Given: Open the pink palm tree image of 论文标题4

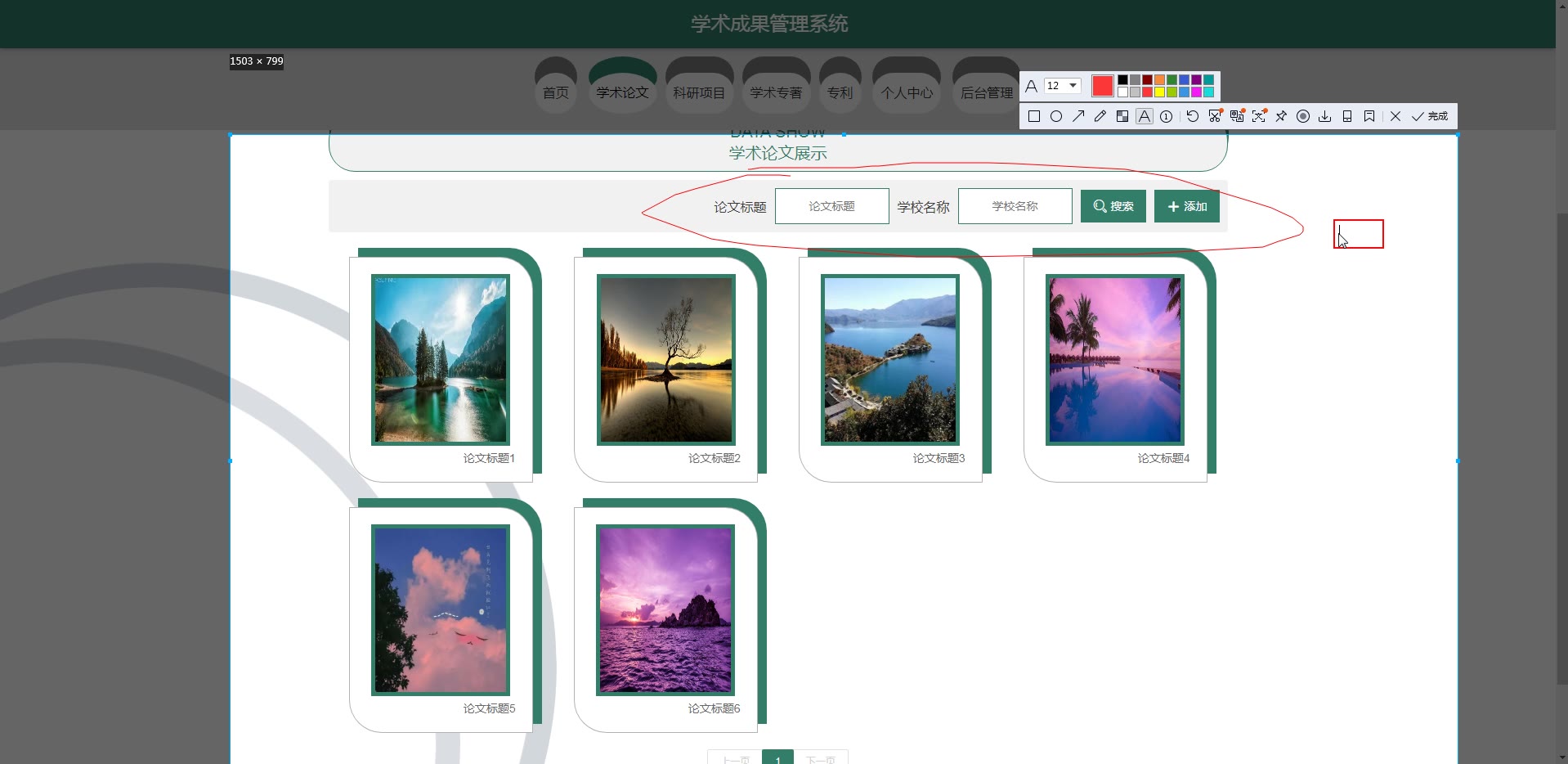Looking at the screenshot, I should pos(1115,360).
